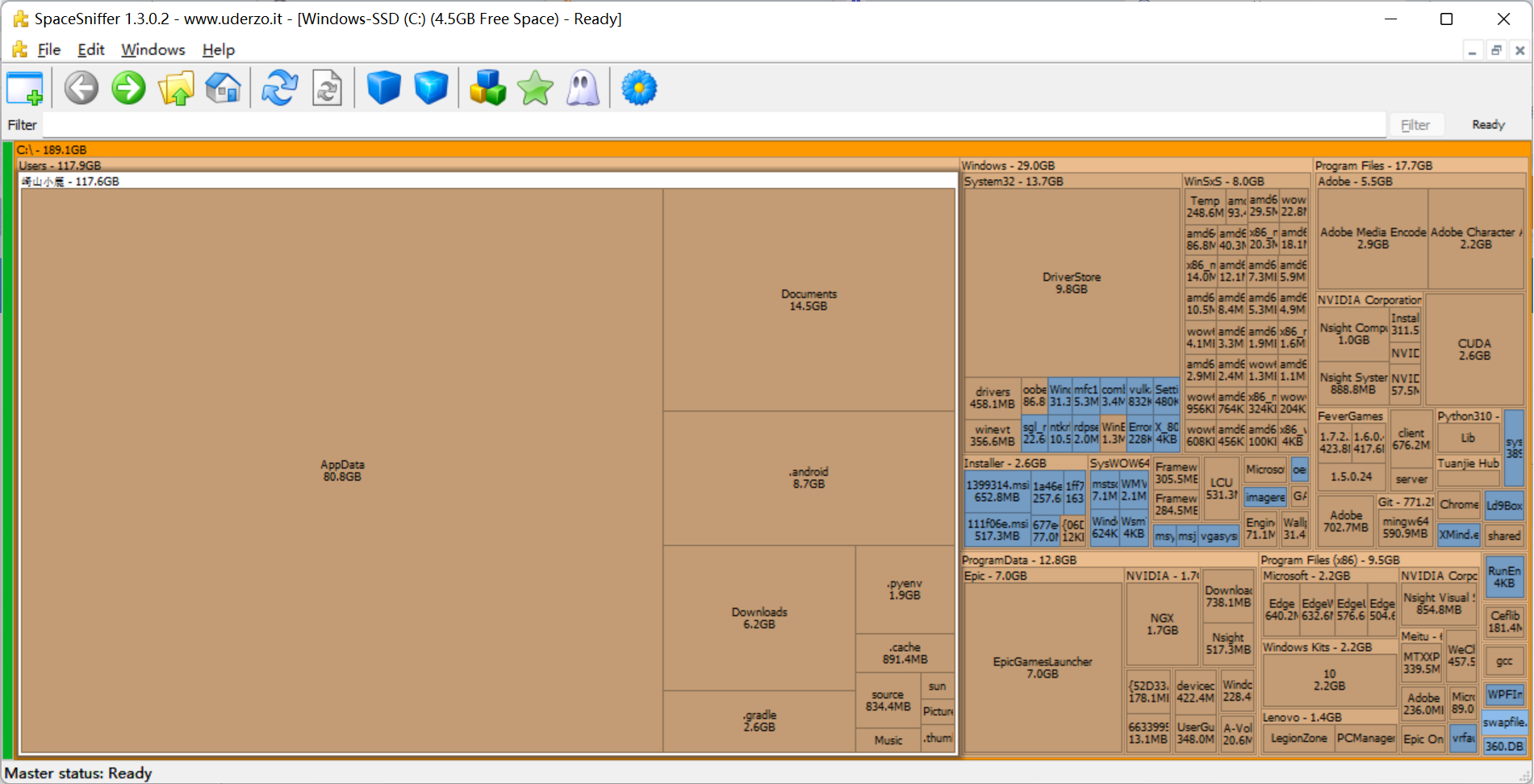
Task: Select the CUDA 2.6GB block
Action: tap(1474, 349)
